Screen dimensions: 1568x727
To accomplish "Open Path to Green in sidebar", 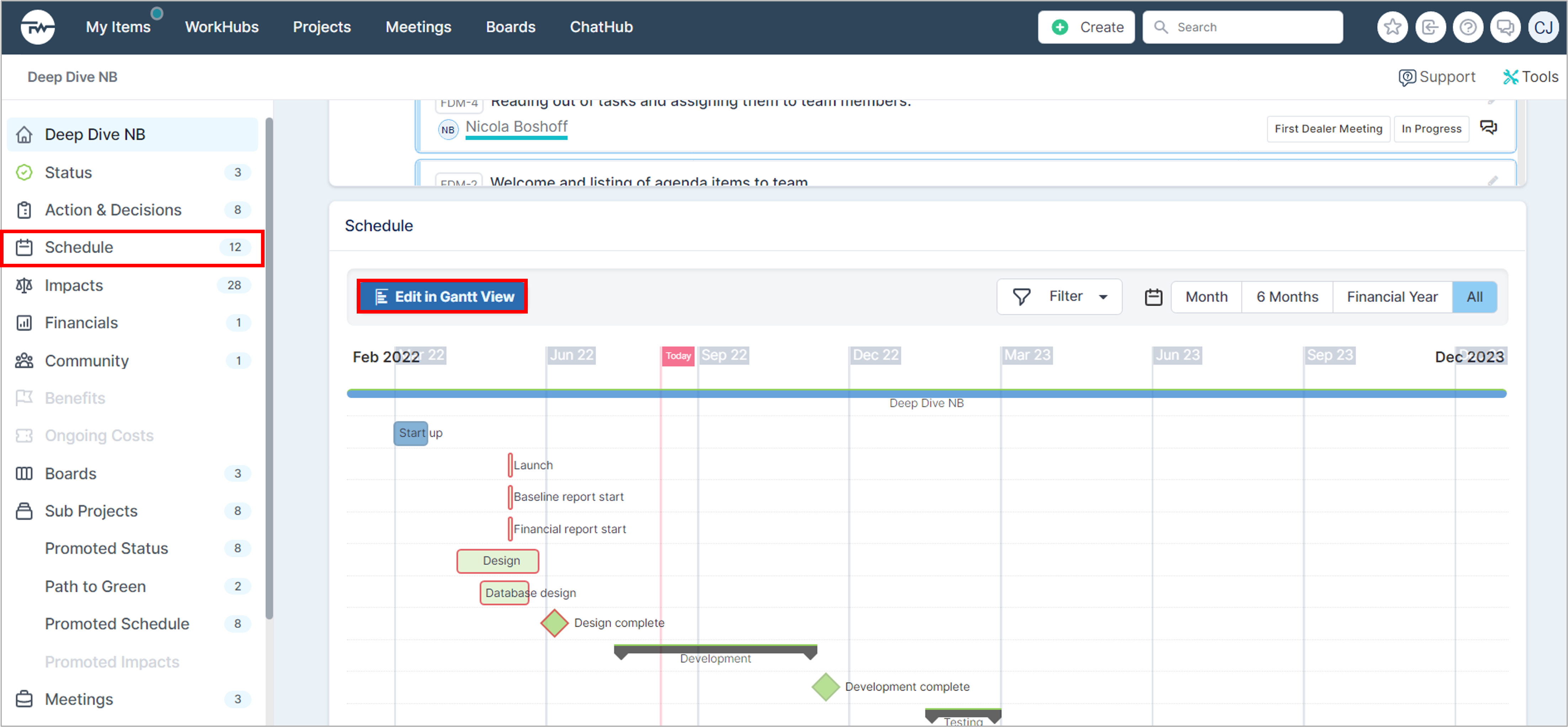I will (96, 587).
